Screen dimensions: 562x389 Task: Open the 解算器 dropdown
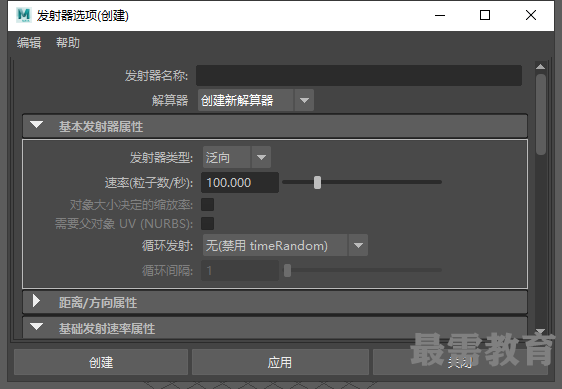coord(256,100)
